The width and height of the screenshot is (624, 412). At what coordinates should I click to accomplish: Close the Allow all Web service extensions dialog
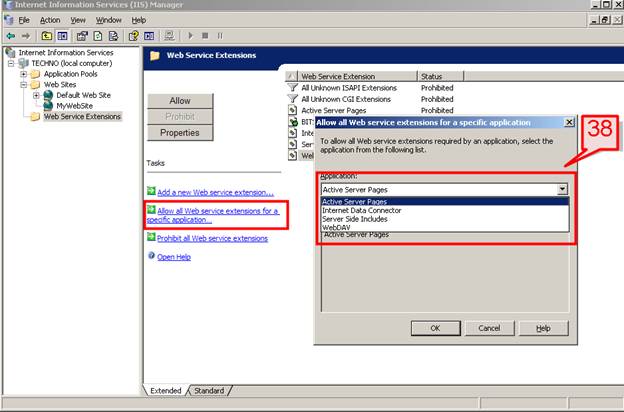pos(569,122)
